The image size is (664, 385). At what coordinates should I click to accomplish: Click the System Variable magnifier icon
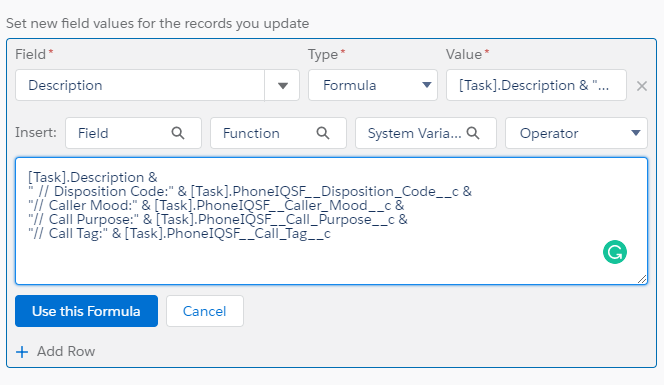click(x=473, y=133)
